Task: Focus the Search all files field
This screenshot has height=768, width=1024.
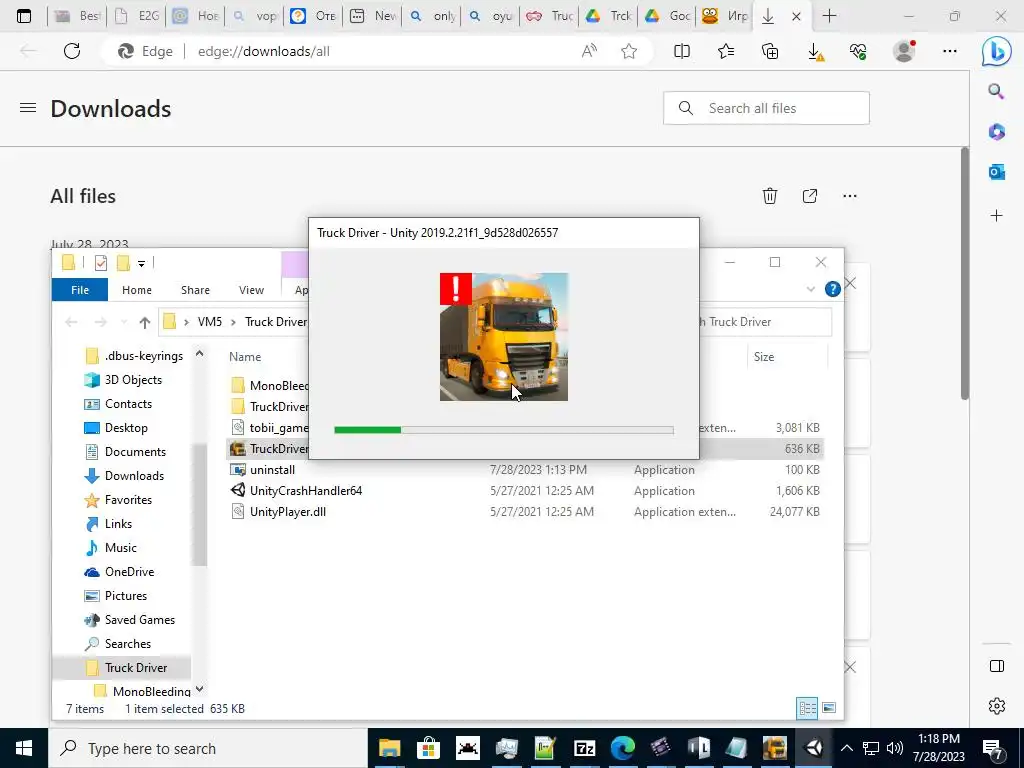Action: tap(766, 108)
